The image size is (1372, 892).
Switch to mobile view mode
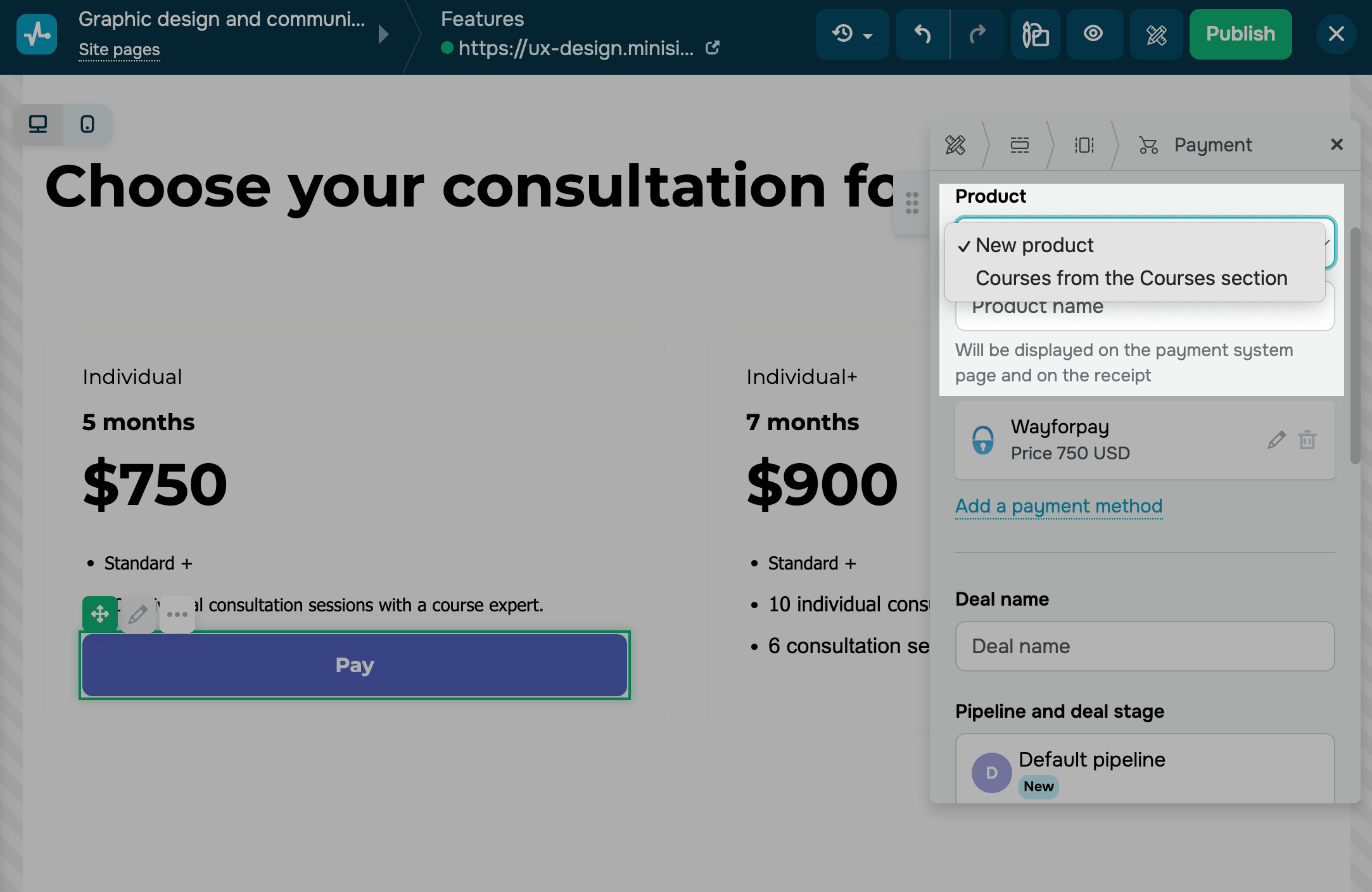(x=87, y=124)
